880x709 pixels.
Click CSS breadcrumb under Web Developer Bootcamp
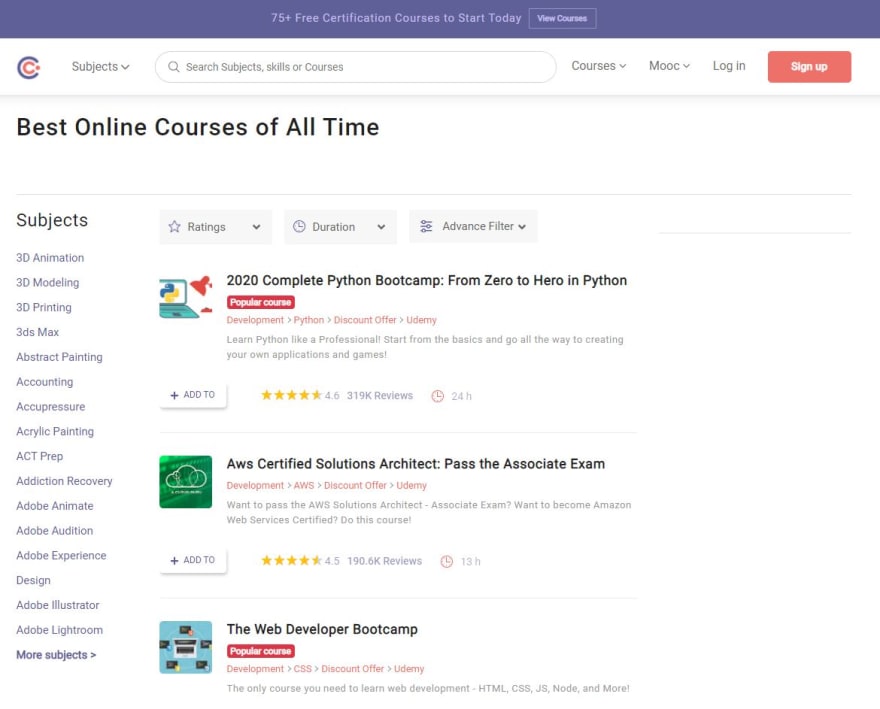(x=302, y=669)
